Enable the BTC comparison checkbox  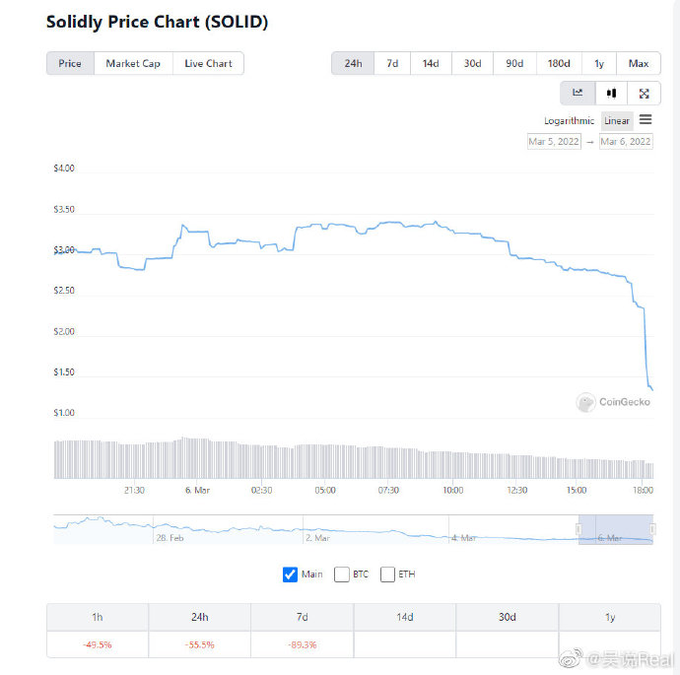pyautogui.click(x=342, y=574)
